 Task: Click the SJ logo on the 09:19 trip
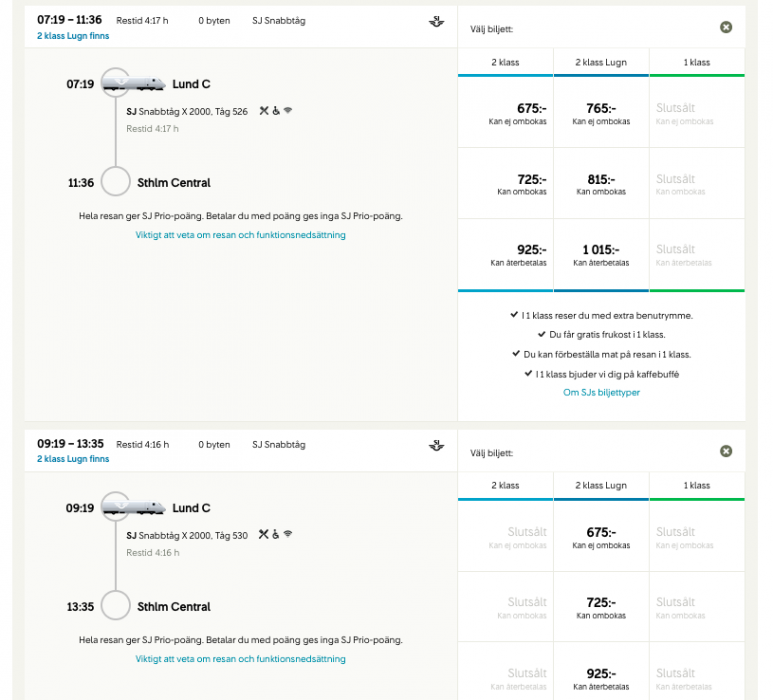pyautogui.click(x=436, y=445)
